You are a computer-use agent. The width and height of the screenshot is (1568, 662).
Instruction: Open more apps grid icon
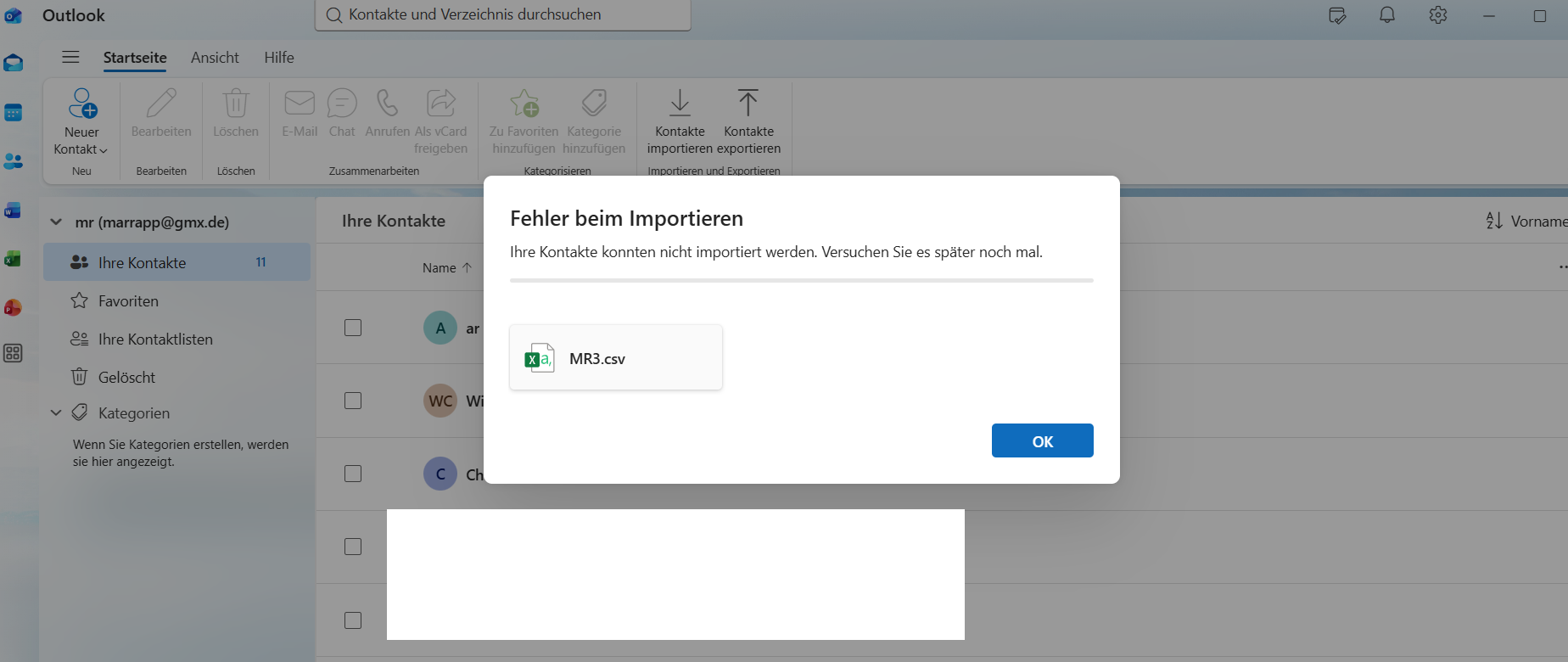tap(13, 353)
